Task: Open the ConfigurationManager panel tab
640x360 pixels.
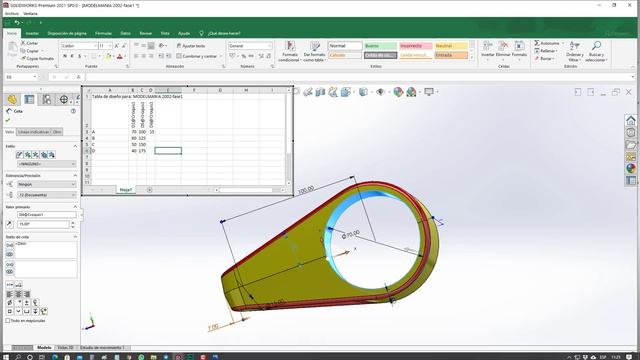Action: point(47,99)
